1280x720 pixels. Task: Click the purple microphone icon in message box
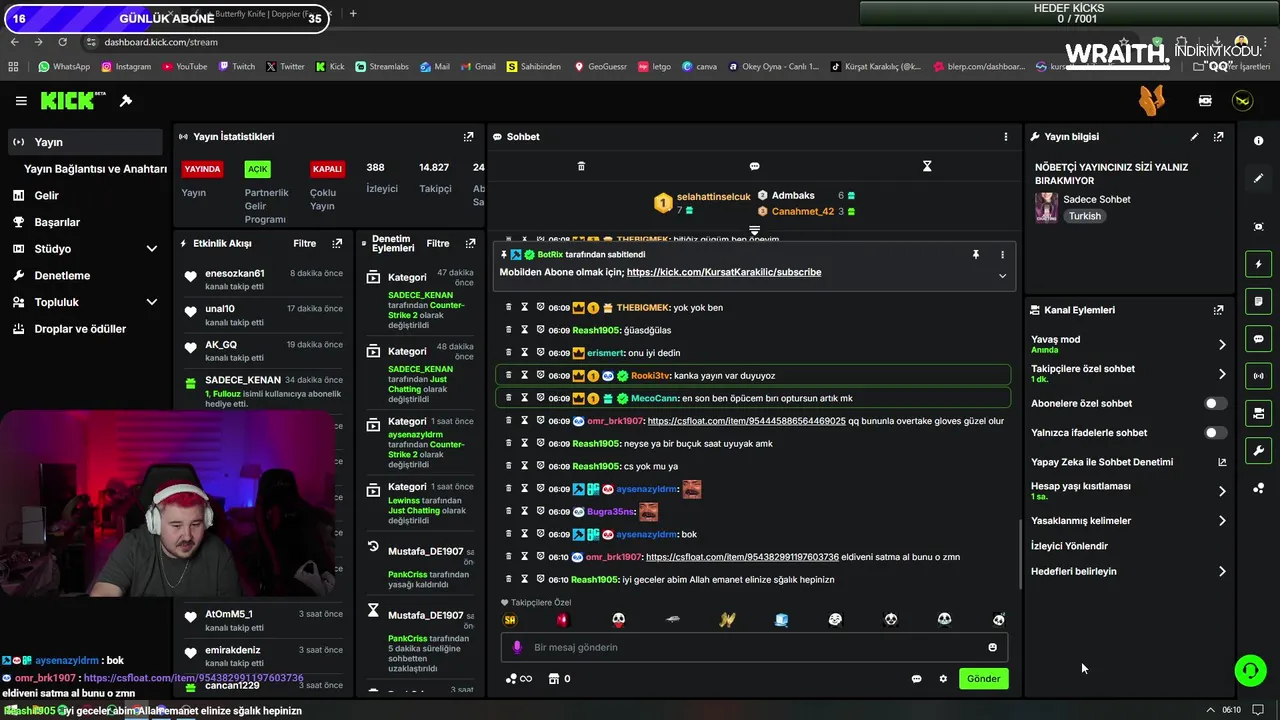517,647
